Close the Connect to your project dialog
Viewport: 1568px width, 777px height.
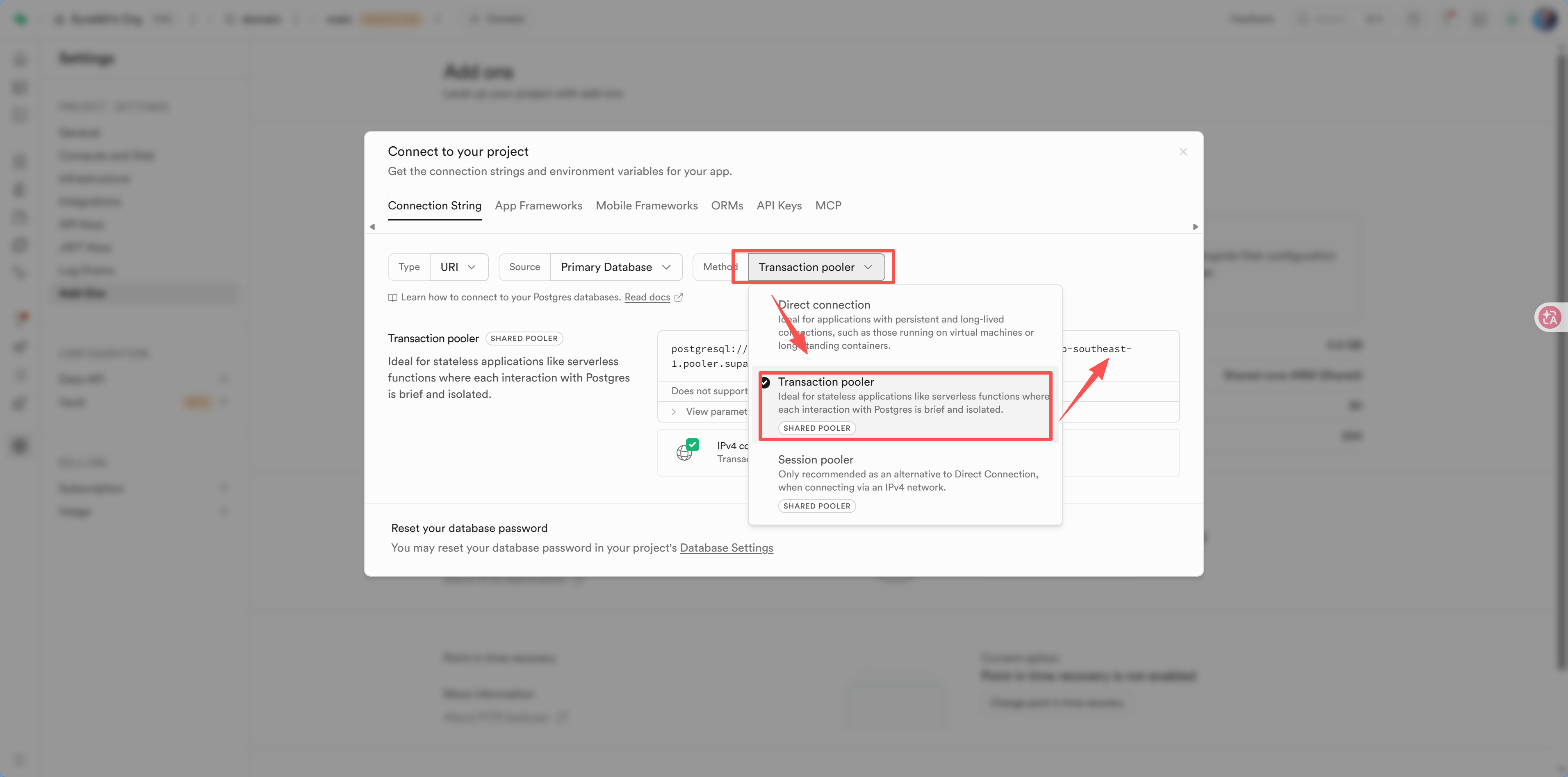point(1183,152)
